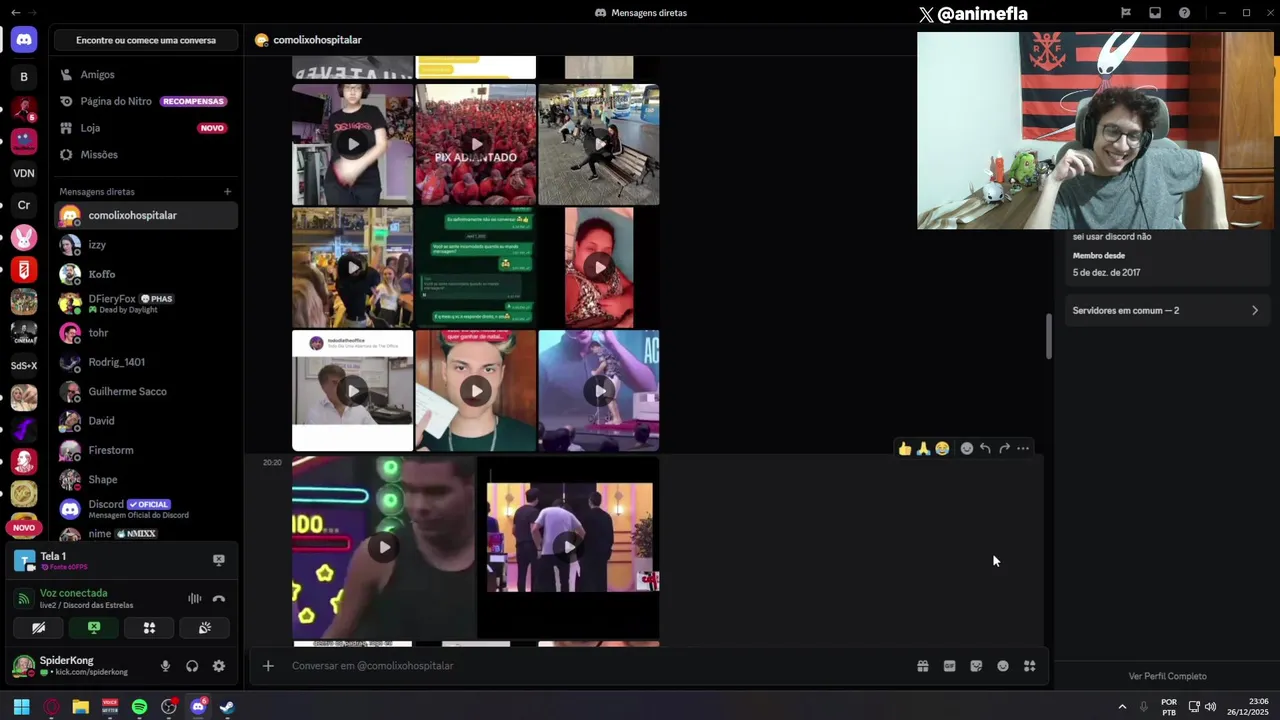
Task: Stop streaming via Tela 1 screen icon
Action: [219, 560]
